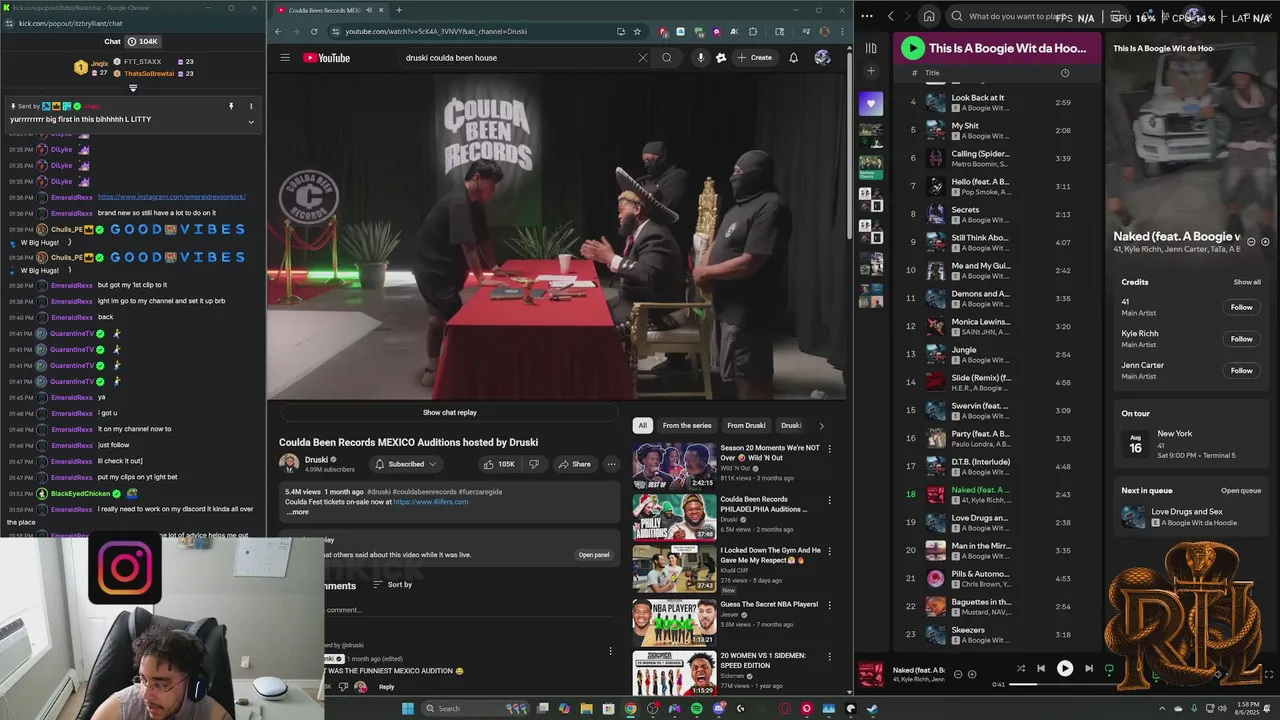
Task: Click Open panel for live comments
Action: tap(594, 555)
